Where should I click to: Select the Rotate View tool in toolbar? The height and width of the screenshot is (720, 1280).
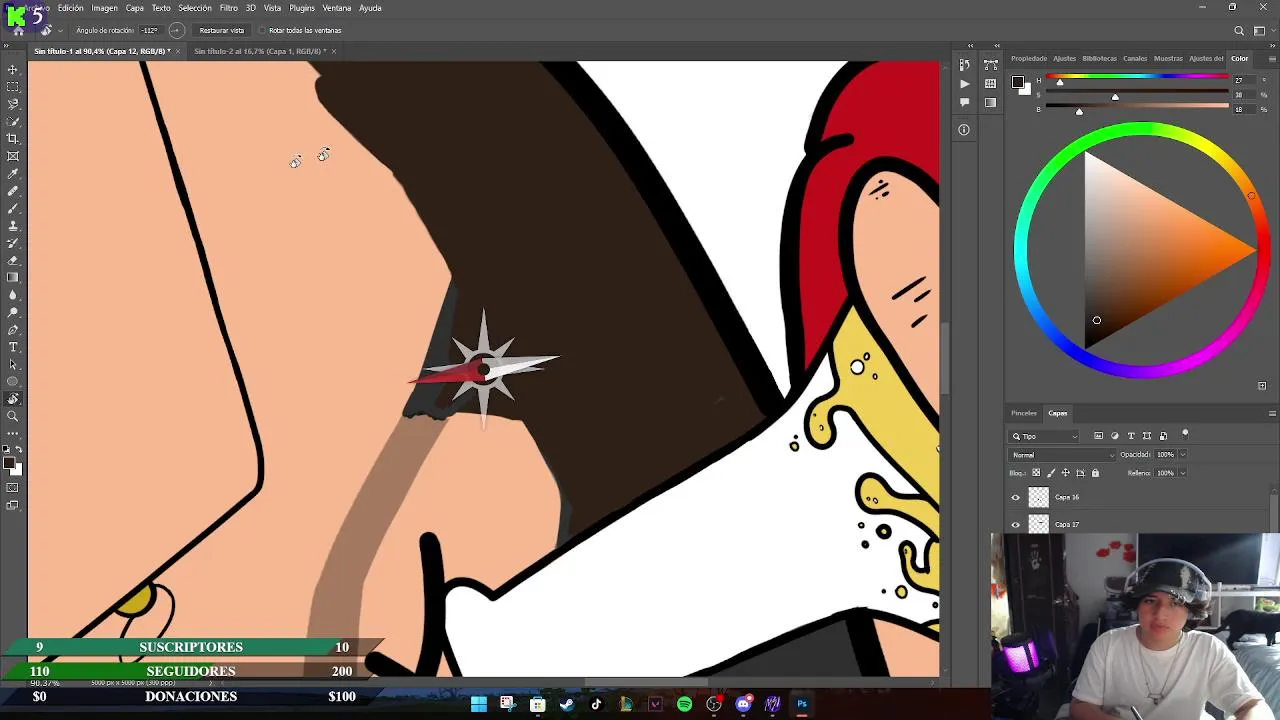(x=13, y=399)
